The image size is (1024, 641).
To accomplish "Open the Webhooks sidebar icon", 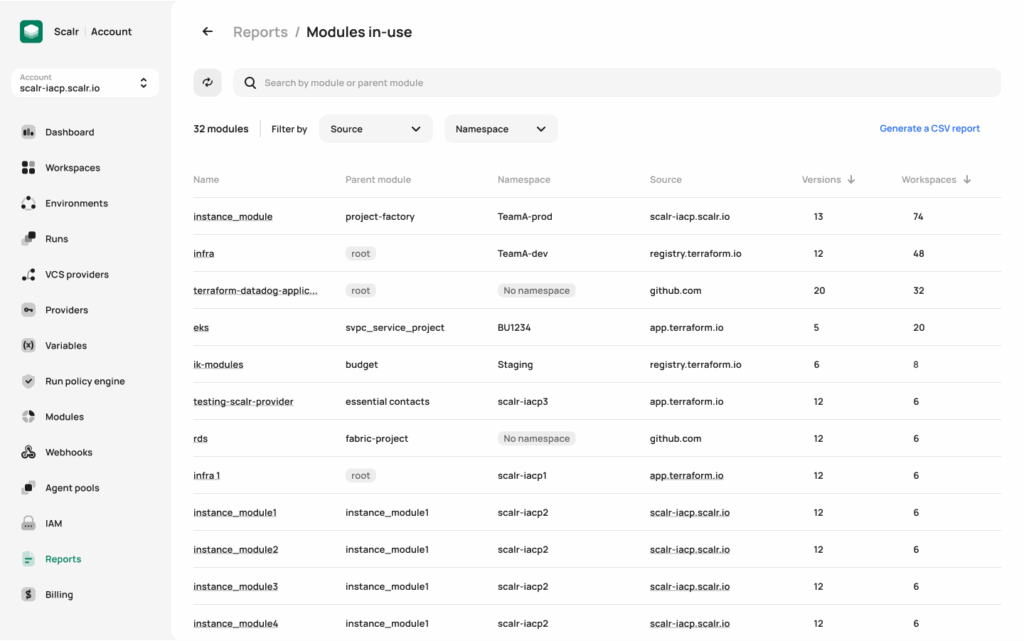I will (x=28, y=452).
